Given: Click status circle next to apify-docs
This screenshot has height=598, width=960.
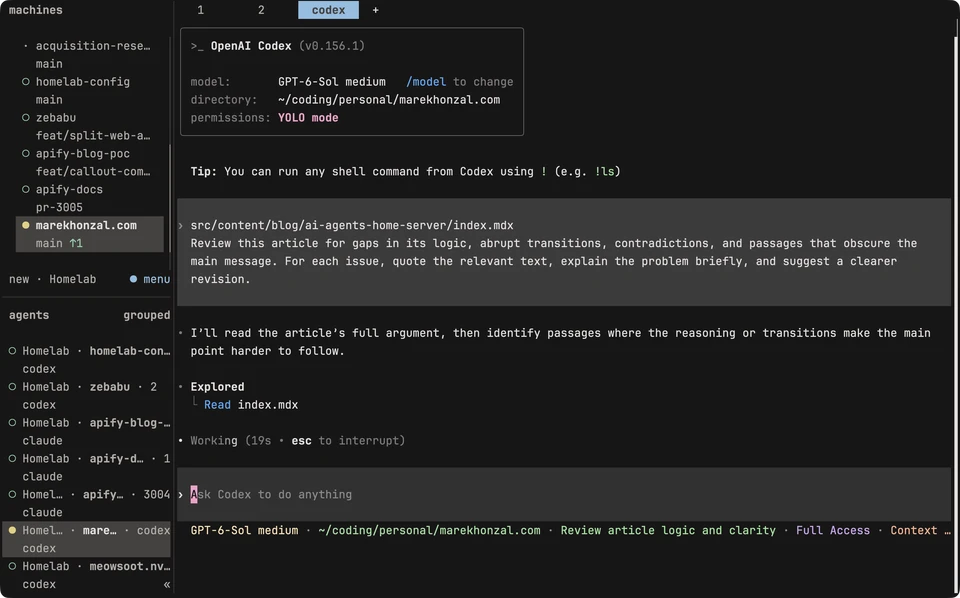Looking at the screenshot, I should [x=26, y=190].
